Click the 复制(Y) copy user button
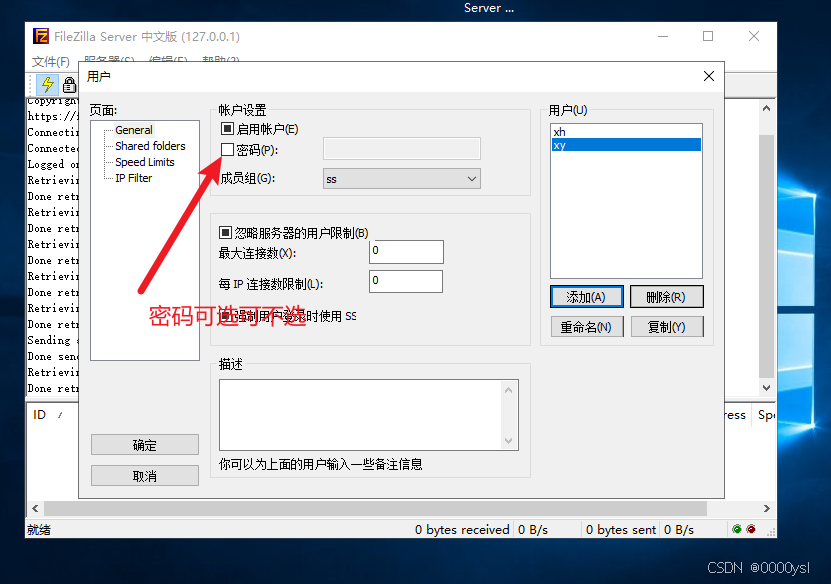The image size is (831, 584). [x=667, y=327]
